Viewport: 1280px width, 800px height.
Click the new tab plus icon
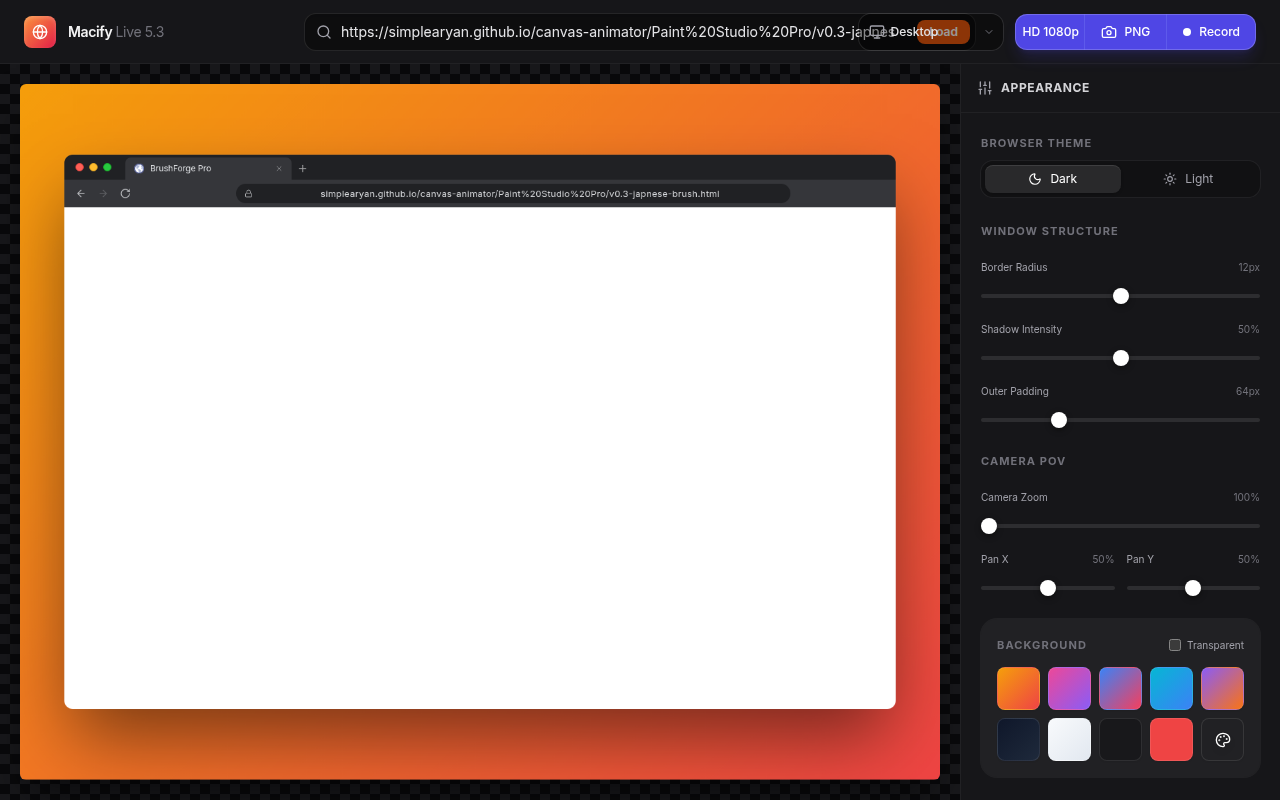(303, 168)
